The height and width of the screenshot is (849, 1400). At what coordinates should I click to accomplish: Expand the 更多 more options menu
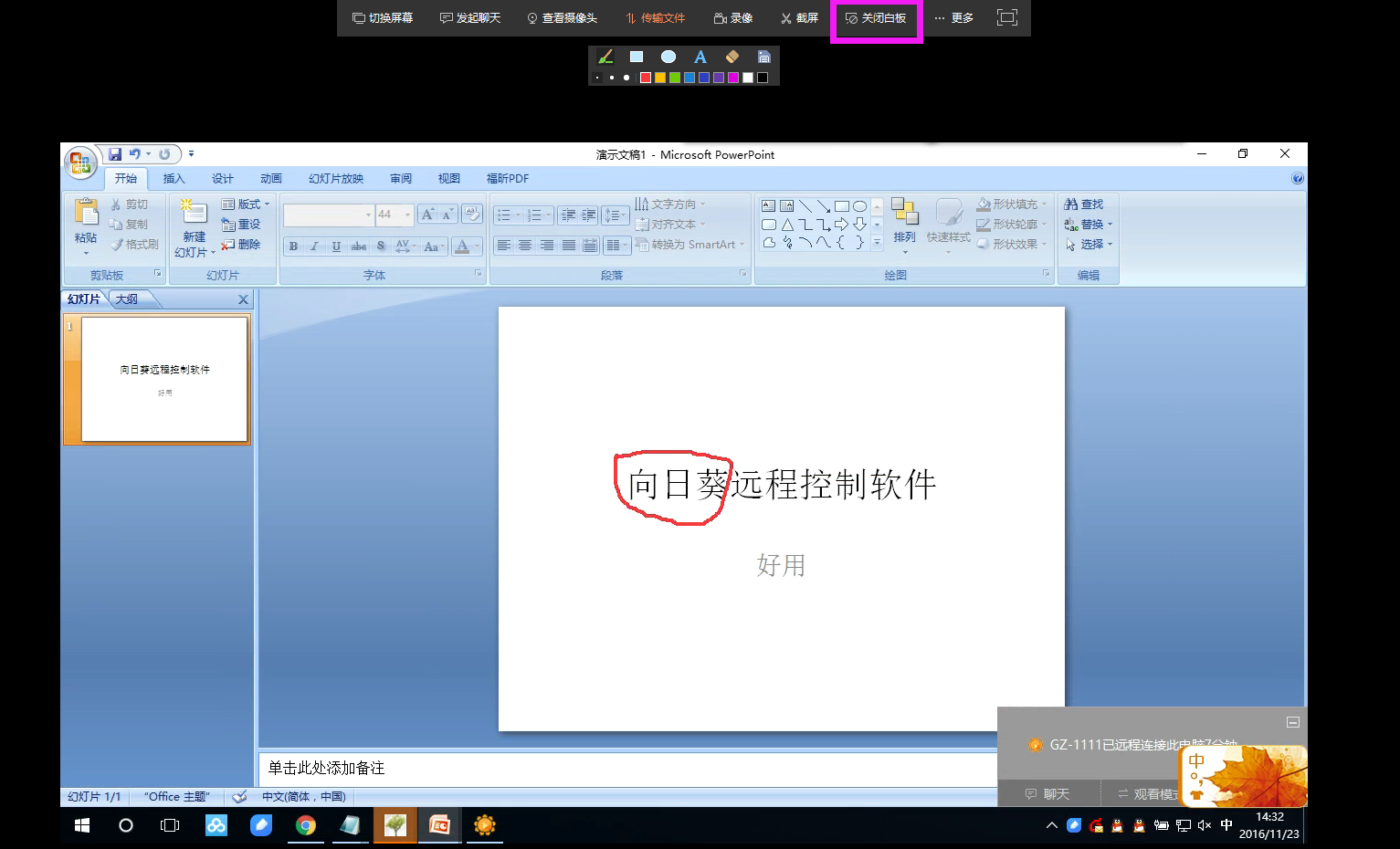coord(953,18)
